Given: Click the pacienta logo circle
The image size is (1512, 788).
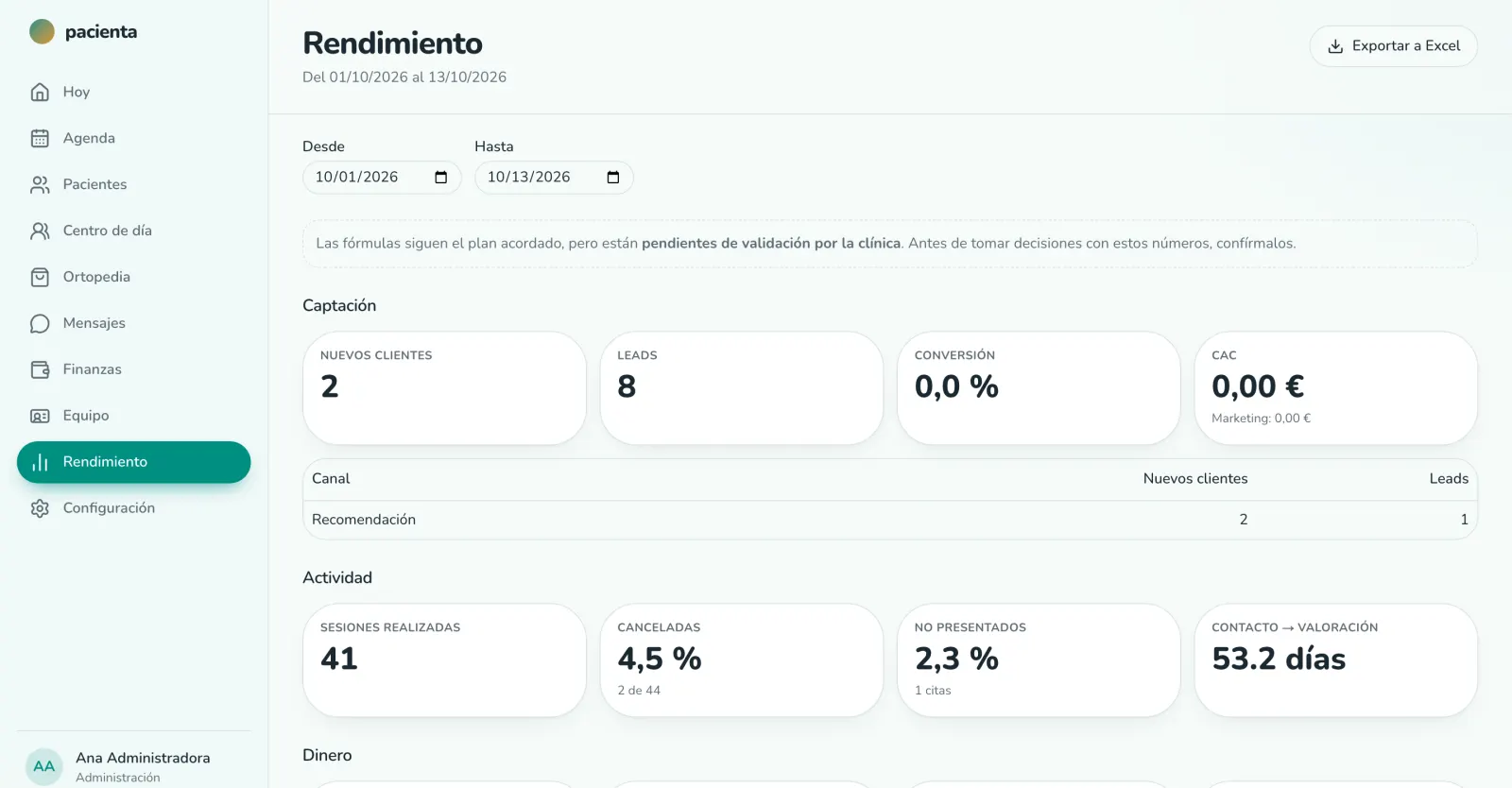Looking at the screenshot, I should pyautogui.click(x=42, y=32).
